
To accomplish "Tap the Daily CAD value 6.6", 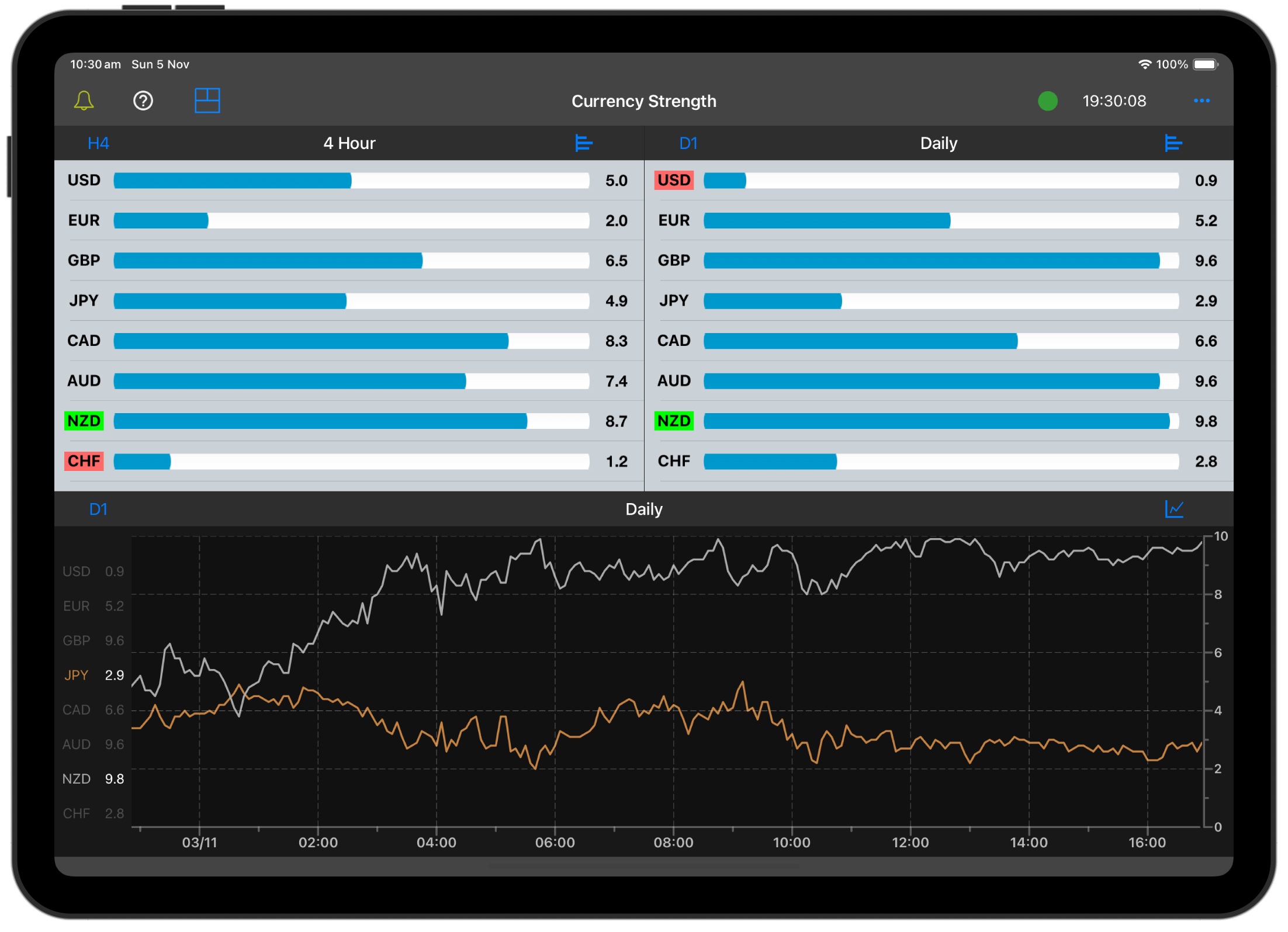I will 1206,341.
